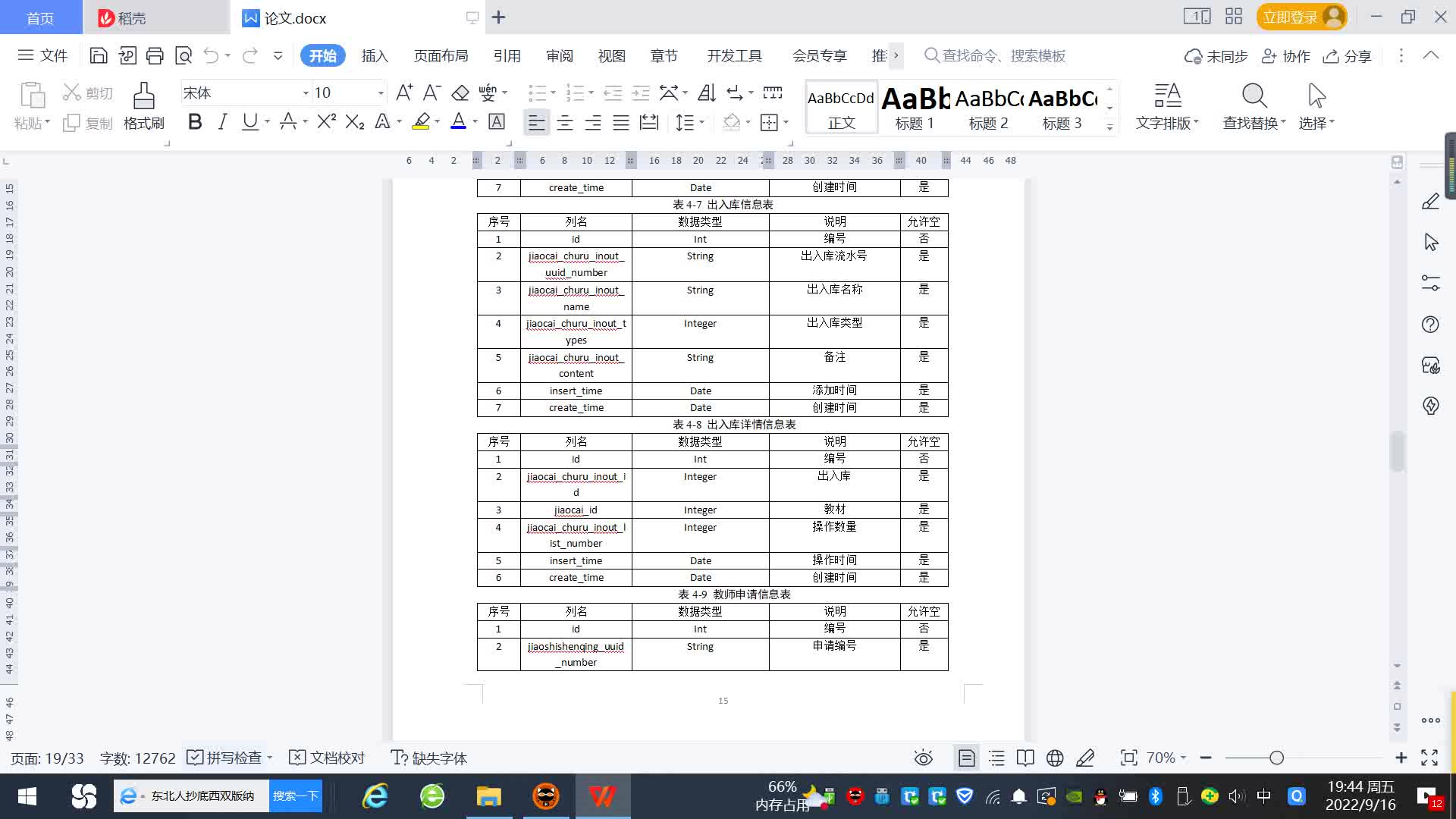
Task: Click the print icon in quick toolbar
Action: 155,55
